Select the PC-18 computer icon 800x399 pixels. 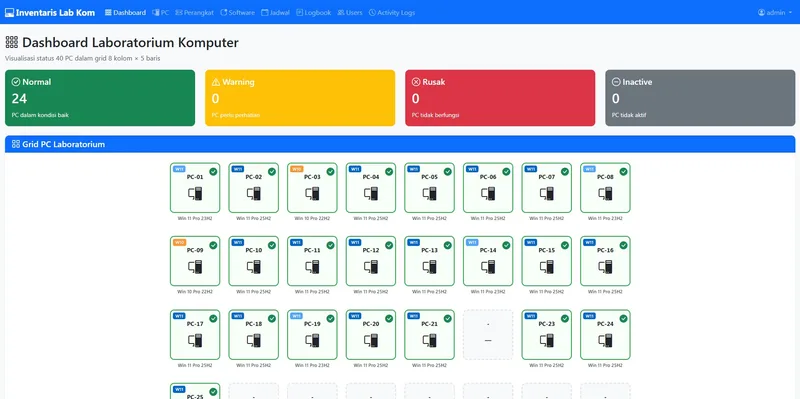point(254,340)
